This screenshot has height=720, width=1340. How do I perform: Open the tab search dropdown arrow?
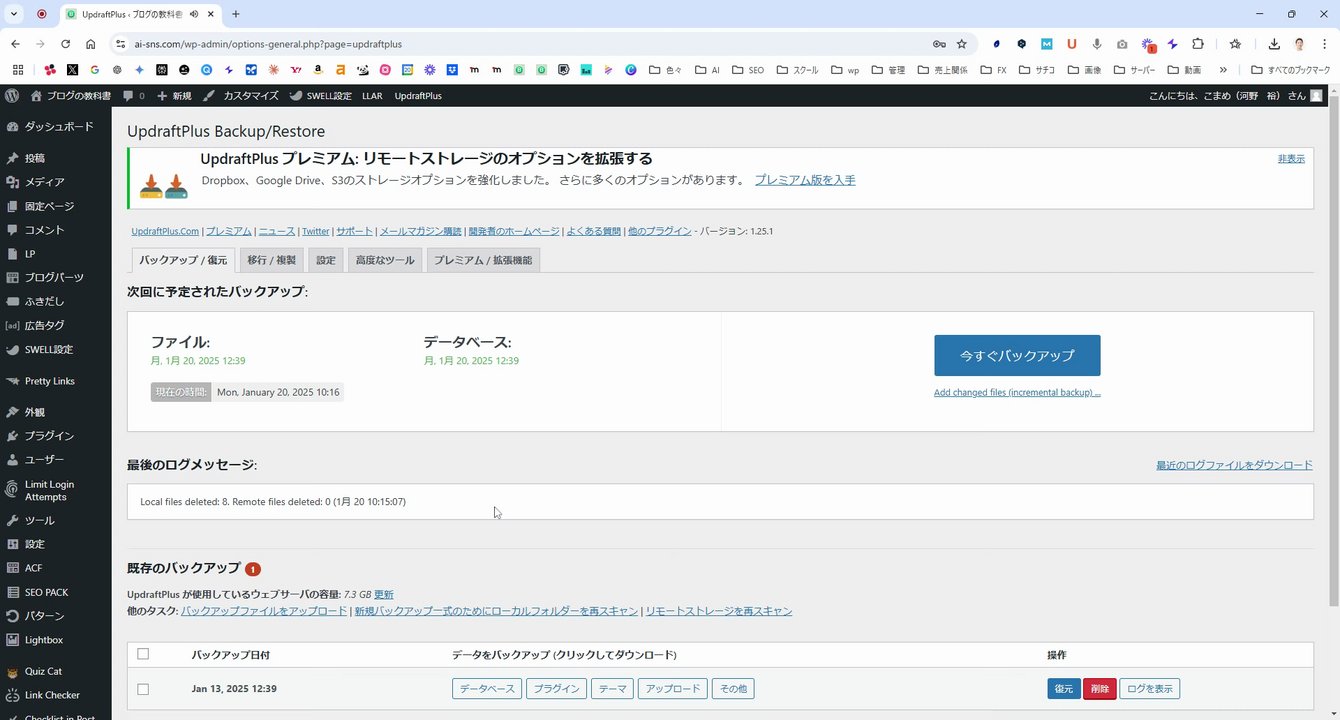point(14,14)
